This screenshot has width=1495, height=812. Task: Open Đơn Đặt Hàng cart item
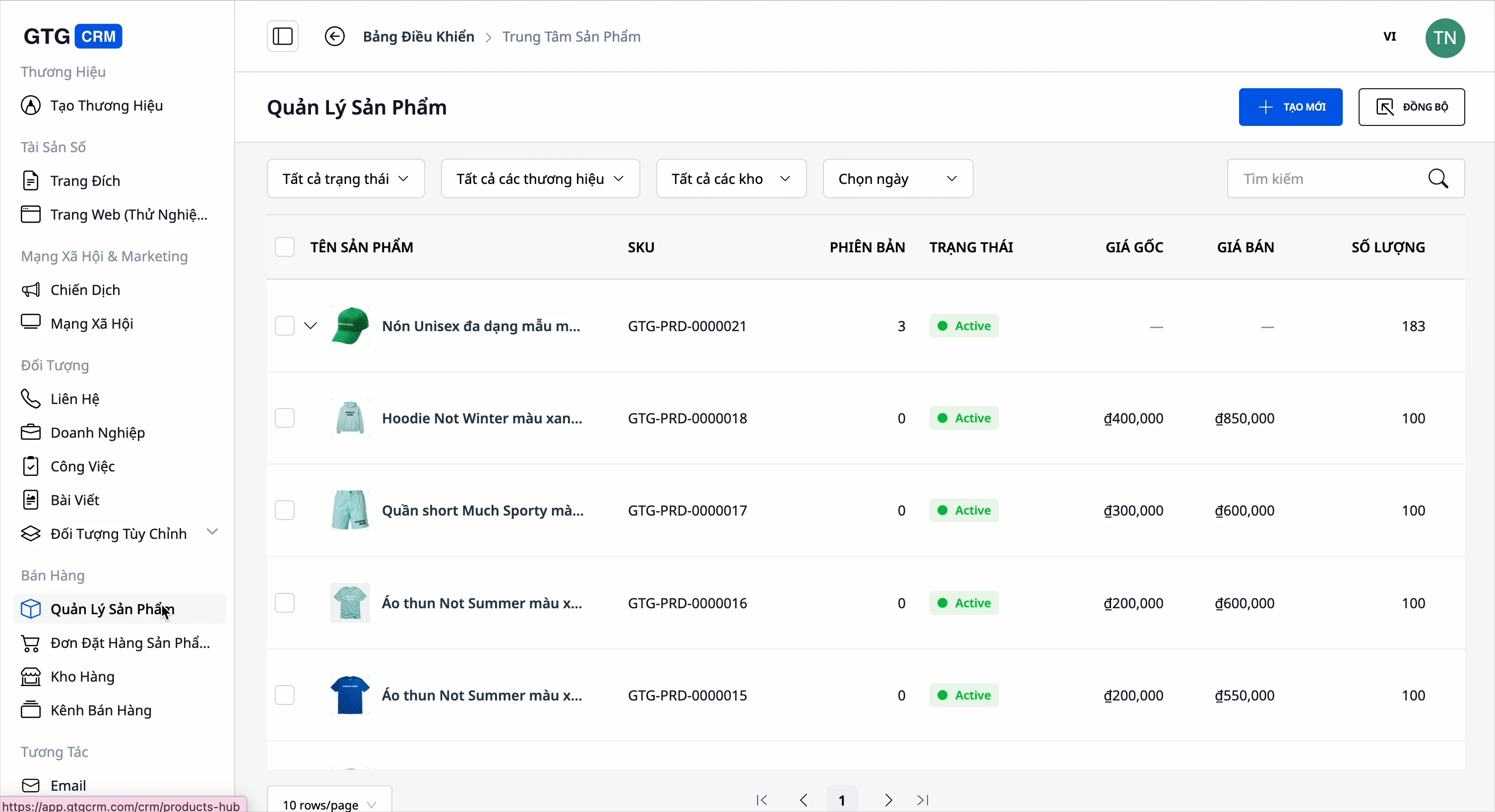[x=129, y=643]
